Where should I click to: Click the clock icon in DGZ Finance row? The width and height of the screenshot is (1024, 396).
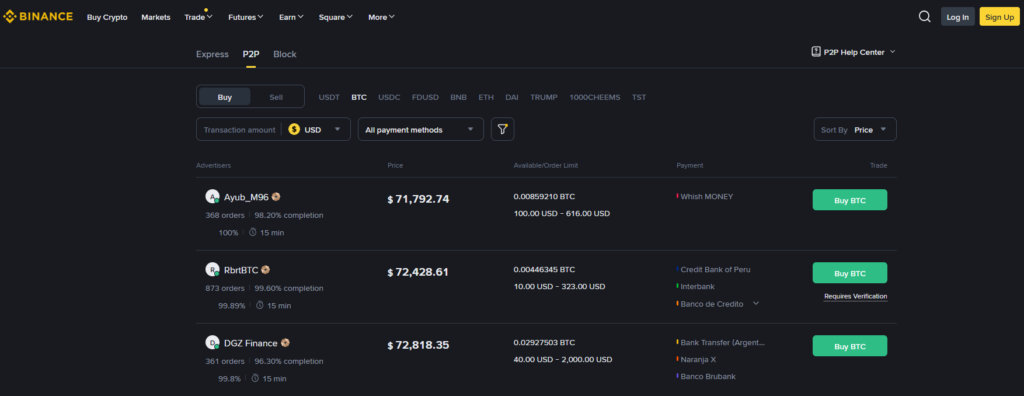pyautogui.click(x=255, y=378)
